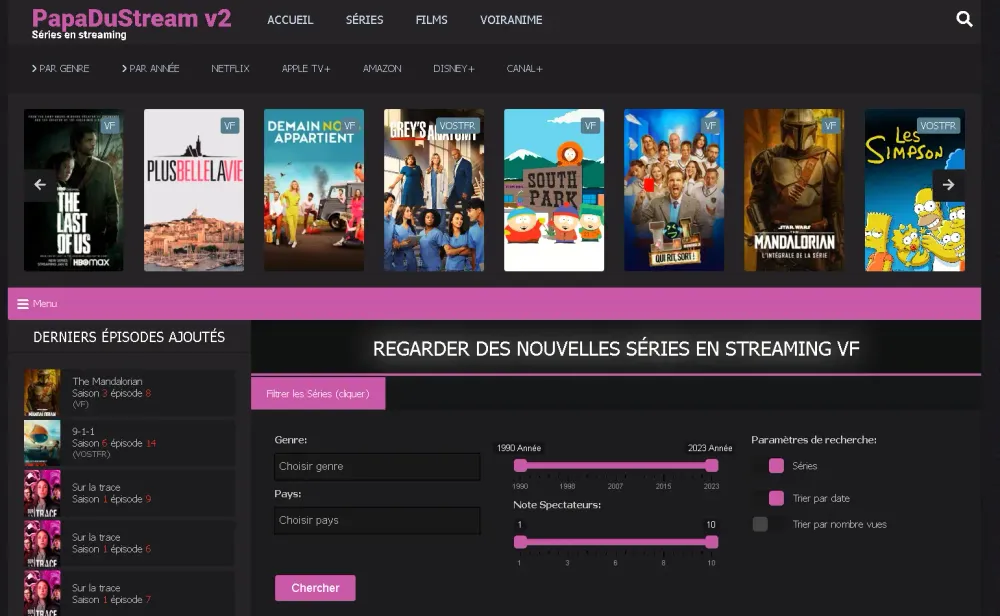1000x616 pixels.
Task: Open Sur la trace épisode 9 thumbnail
Action: tap(42, 493)
